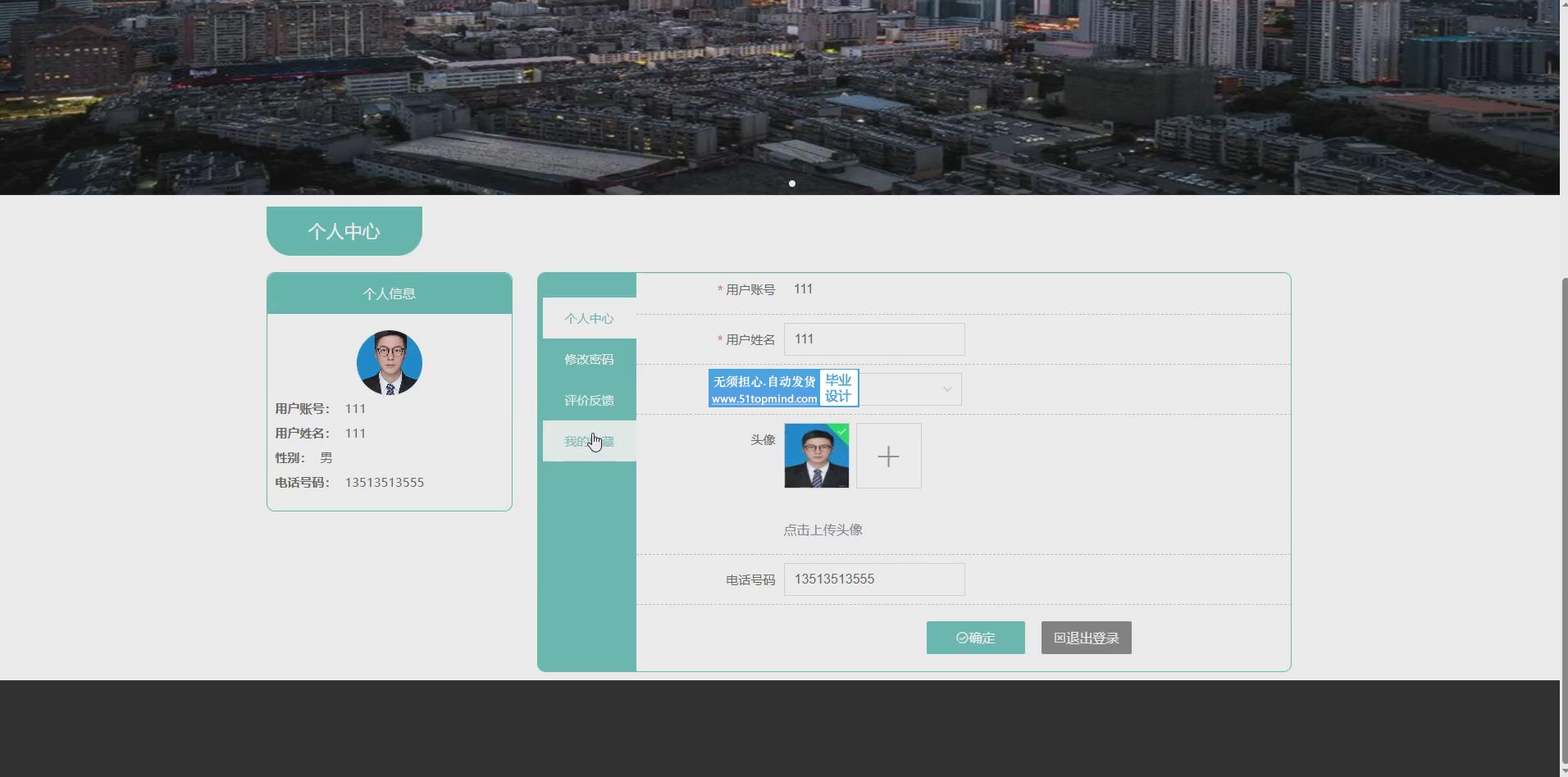Click the 点击上传头像 hint text
Image resolution: width=1568 pixels, height=777 pixels.
(x=823, y=530)
